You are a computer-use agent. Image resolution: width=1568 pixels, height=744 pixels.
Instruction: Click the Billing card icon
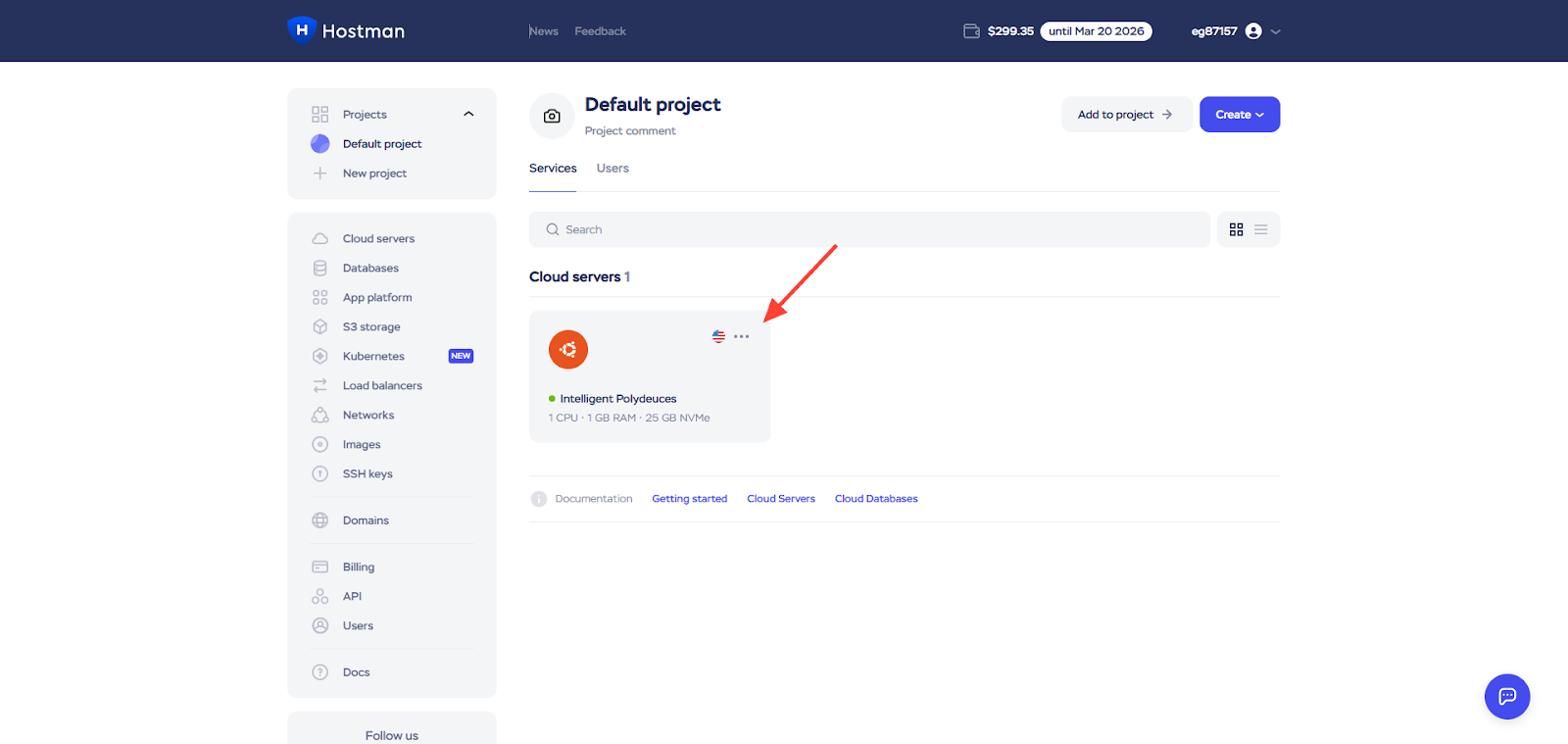click(x=319, y=568)
